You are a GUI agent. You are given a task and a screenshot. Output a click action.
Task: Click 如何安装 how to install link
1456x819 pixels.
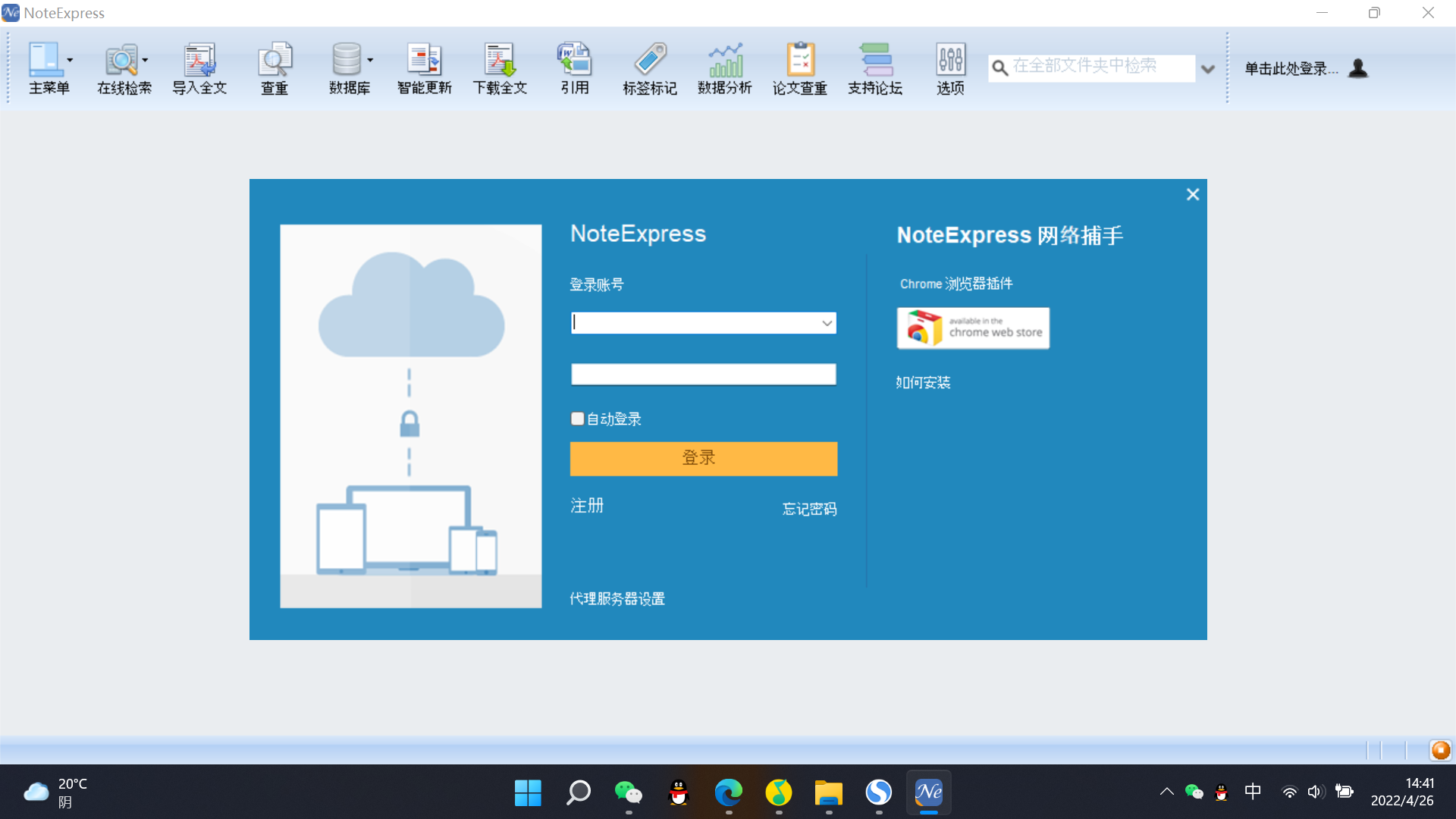[923, 383]
